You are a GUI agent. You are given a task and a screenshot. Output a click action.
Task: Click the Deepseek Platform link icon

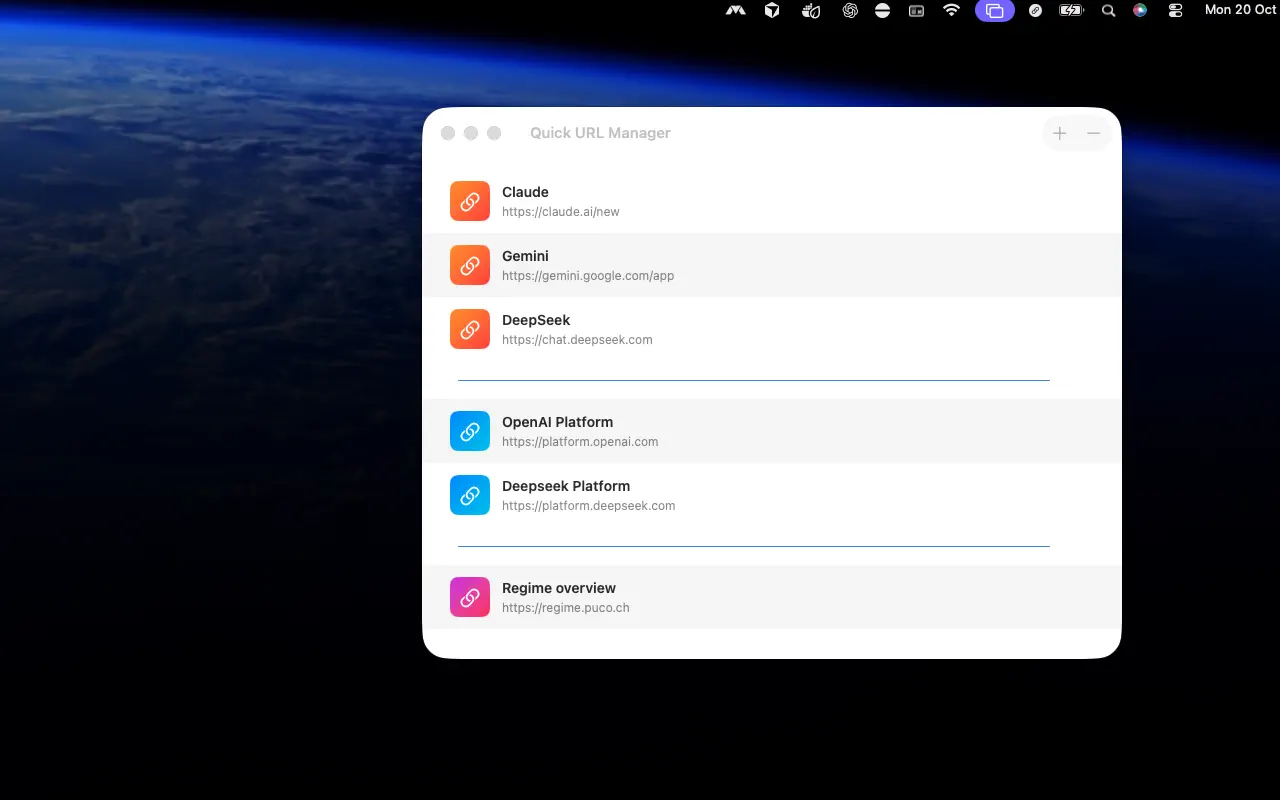(x=469, y=495)
